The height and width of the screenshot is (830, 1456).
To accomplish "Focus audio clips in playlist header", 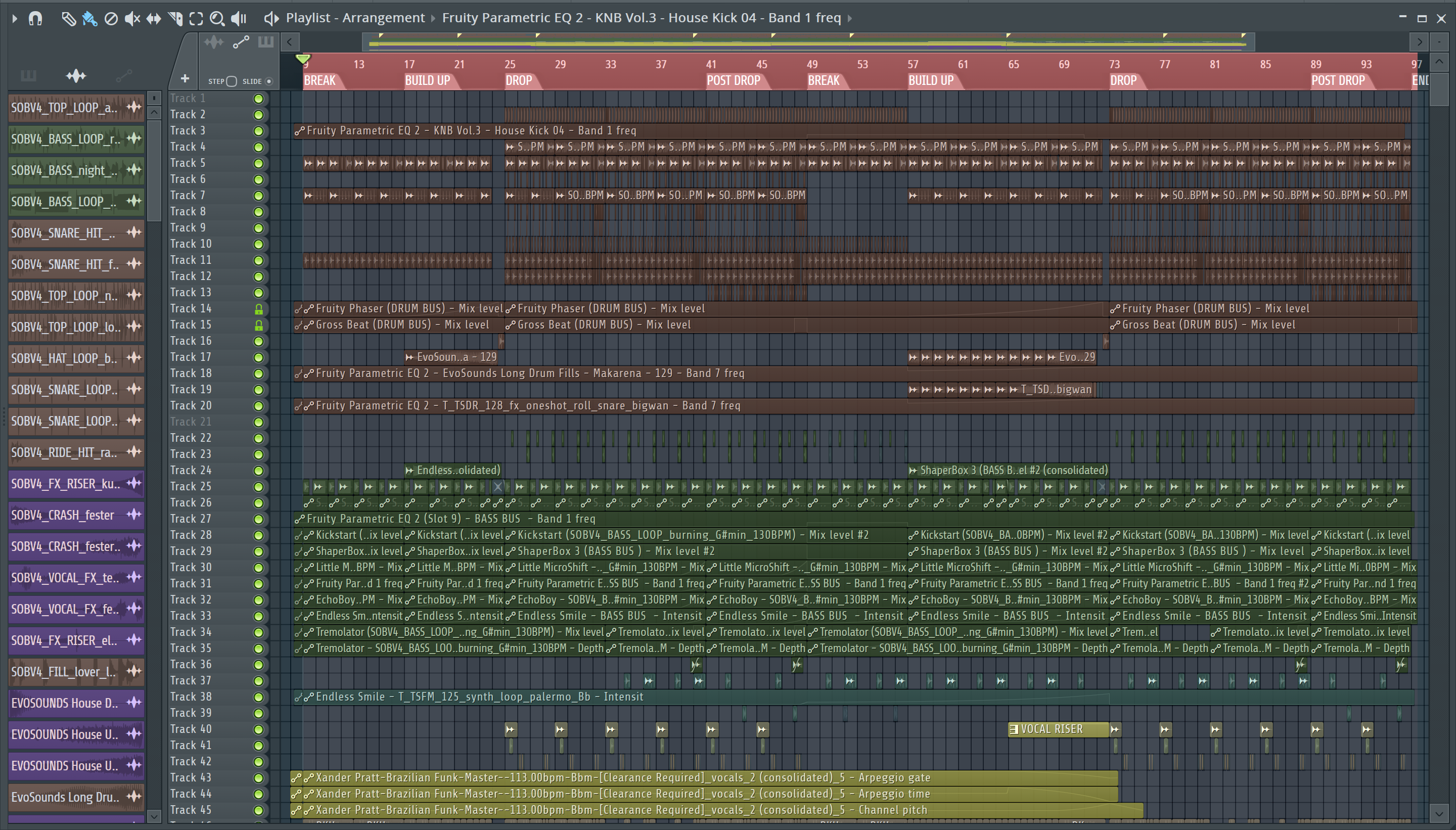I will (x=214, y=41).
